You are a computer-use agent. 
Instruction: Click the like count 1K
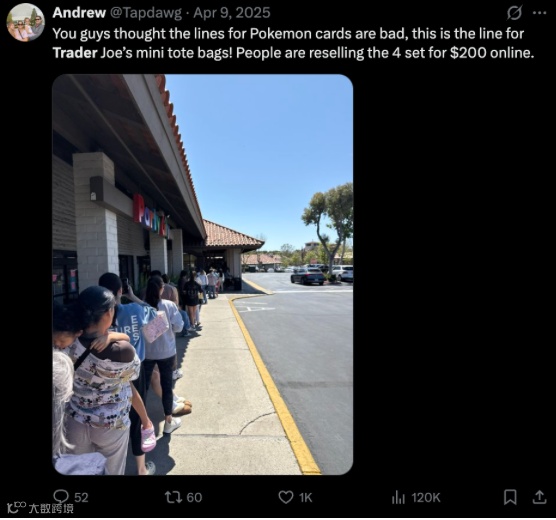pyautogui.click(x=306, y=498)
